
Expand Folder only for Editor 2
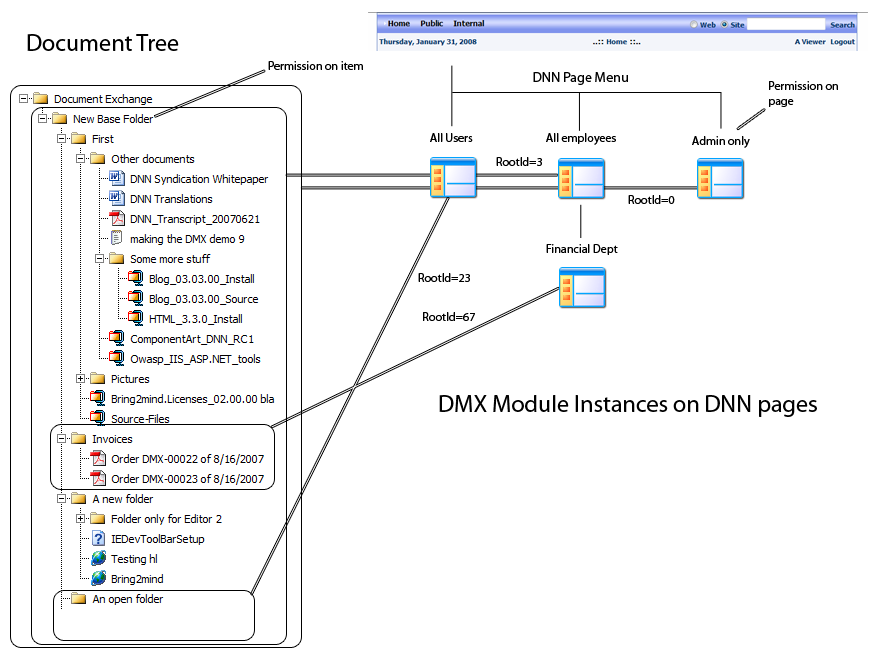pos(81,519)
